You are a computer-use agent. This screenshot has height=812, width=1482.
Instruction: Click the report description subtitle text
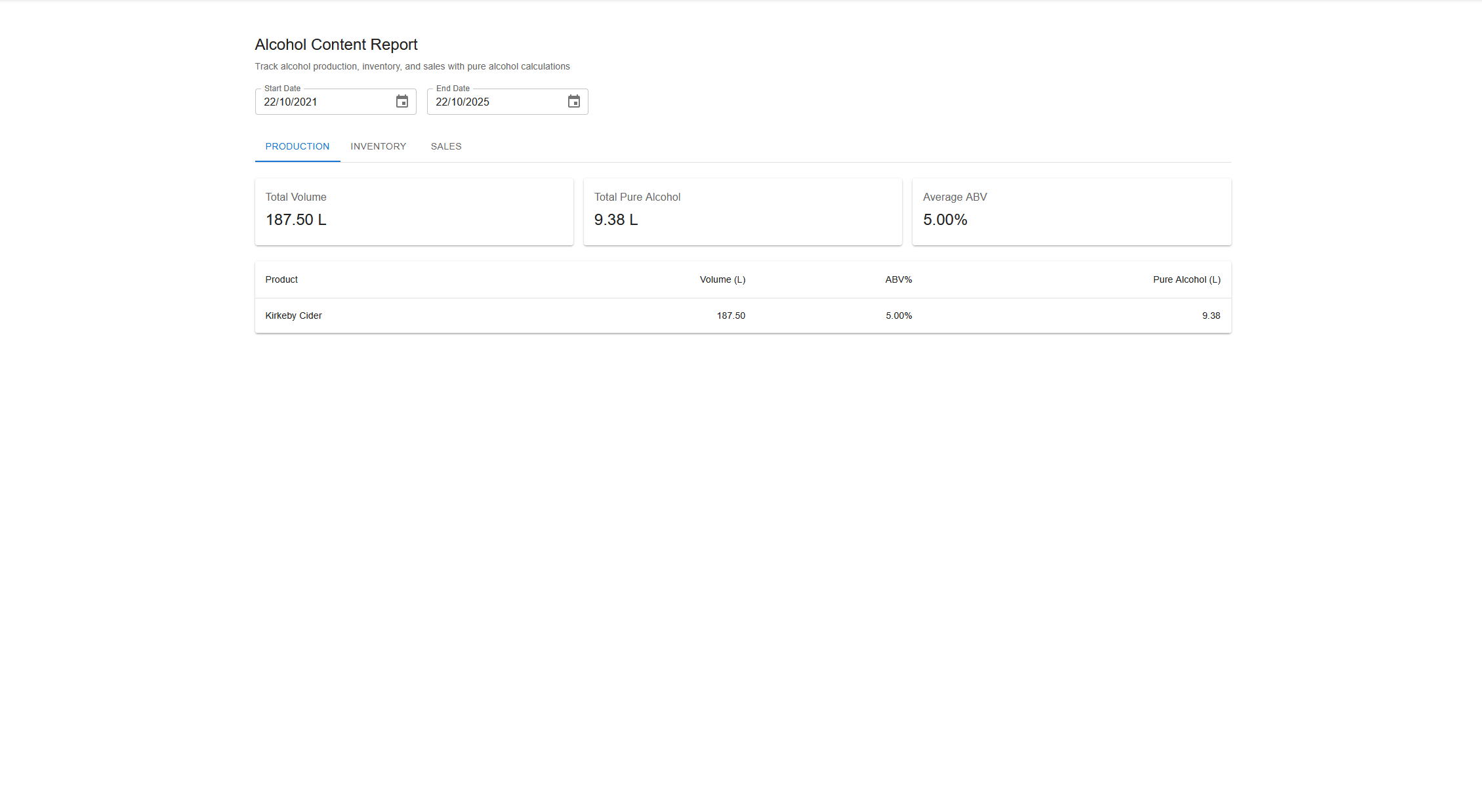pyautogui.click(x=412, y=66)
